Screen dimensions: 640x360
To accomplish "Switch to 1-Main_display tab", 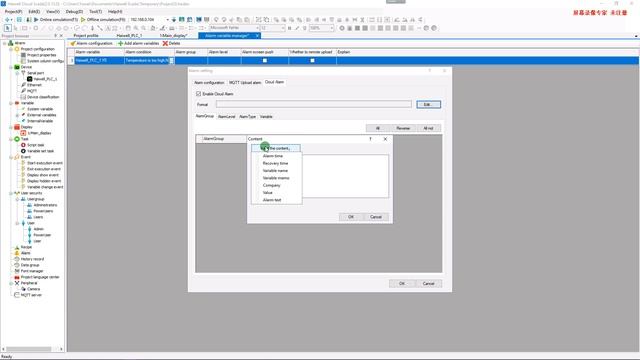I will point(173,36).
